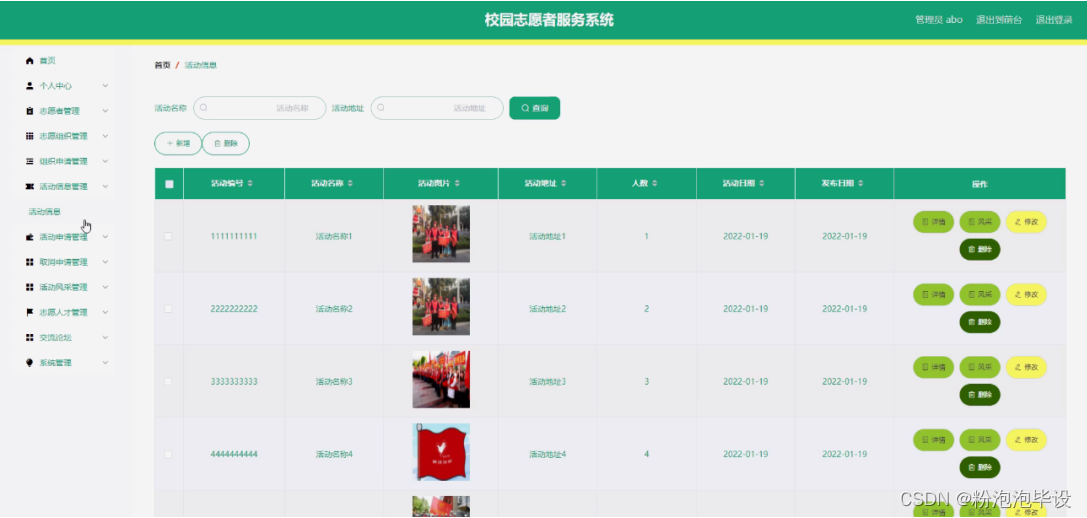This screenshot has height=518, width=1087.
Task: Click the sort arrows on 人数 column
Action: (655, 184)
